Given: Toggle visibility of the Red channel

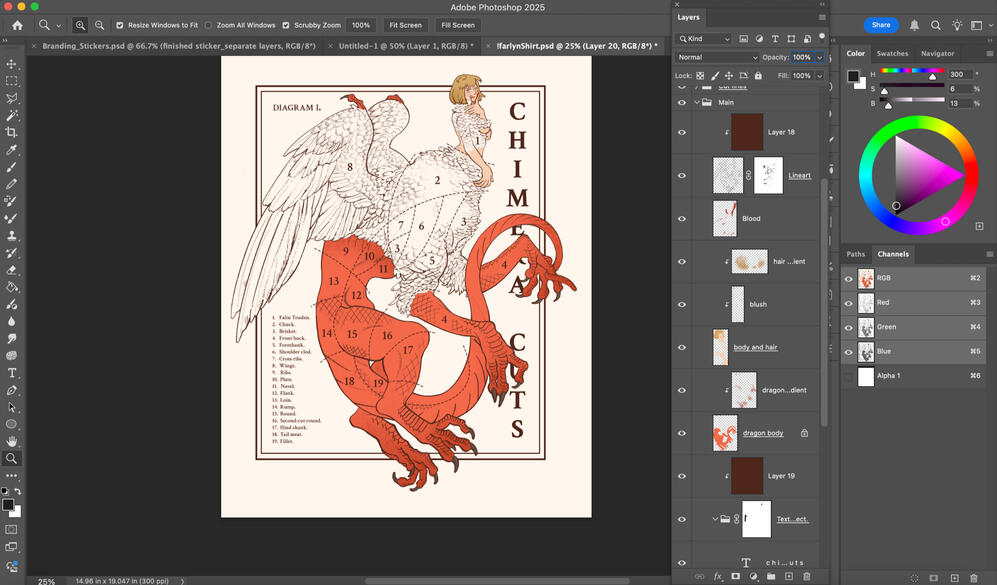Looking at the screenshot, I should (849, 303).
